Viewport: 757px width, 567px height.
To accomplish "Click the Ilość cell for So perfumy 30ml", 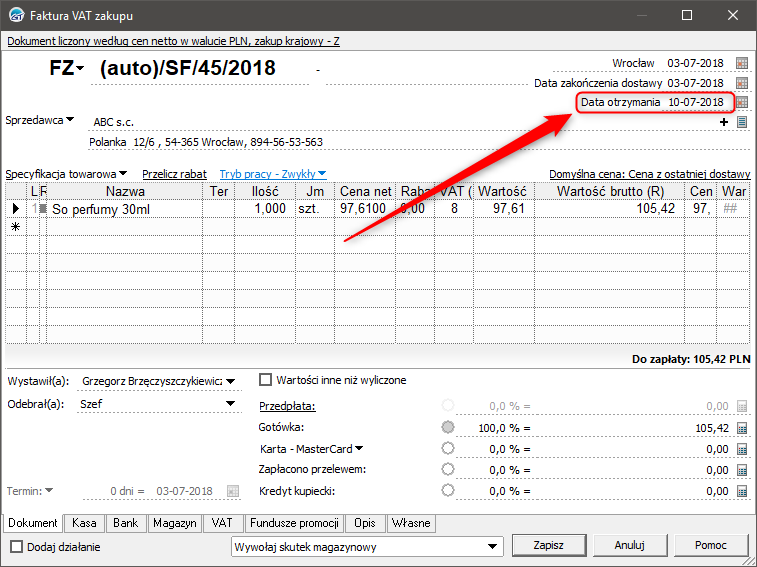I will click(264, 208).
